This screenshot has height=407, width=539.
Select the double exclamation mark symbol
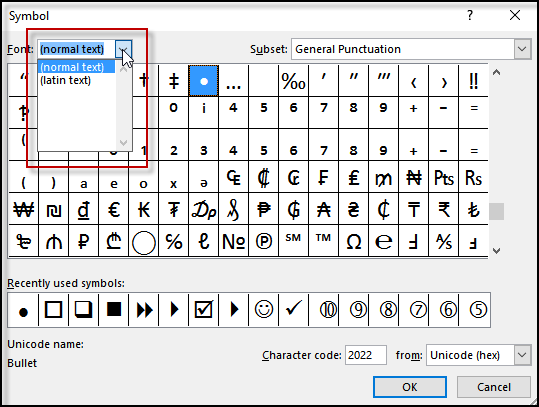pos(473,81)
